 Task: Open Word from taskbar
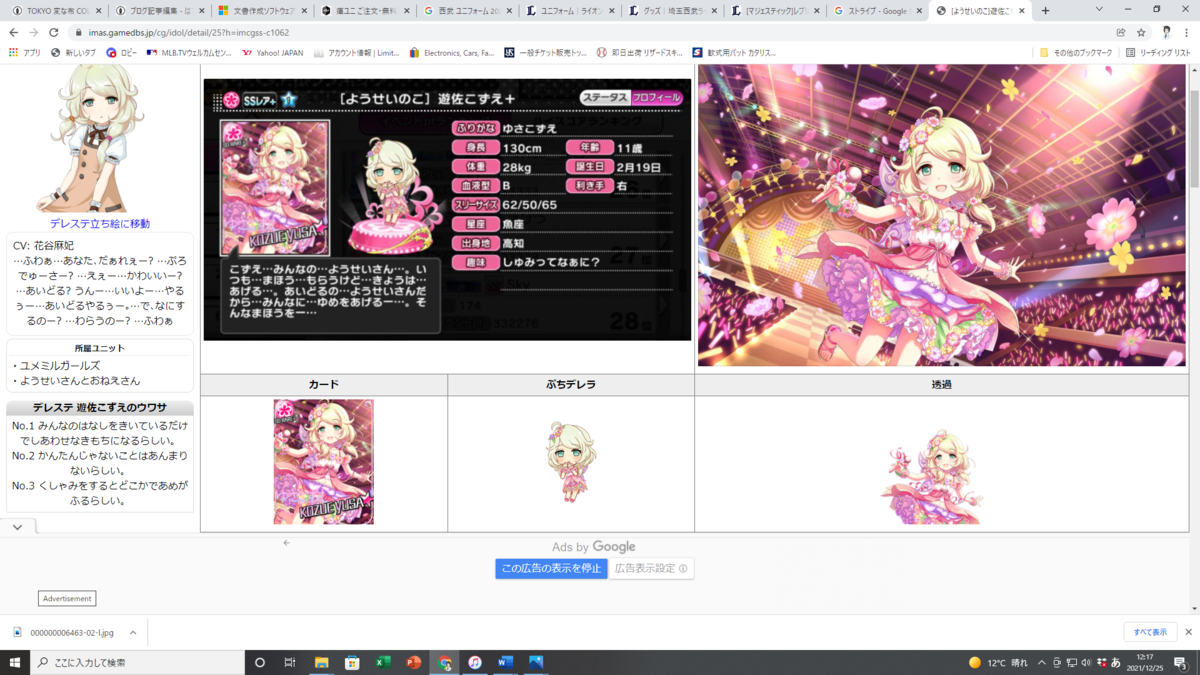(x=505, y=662)
